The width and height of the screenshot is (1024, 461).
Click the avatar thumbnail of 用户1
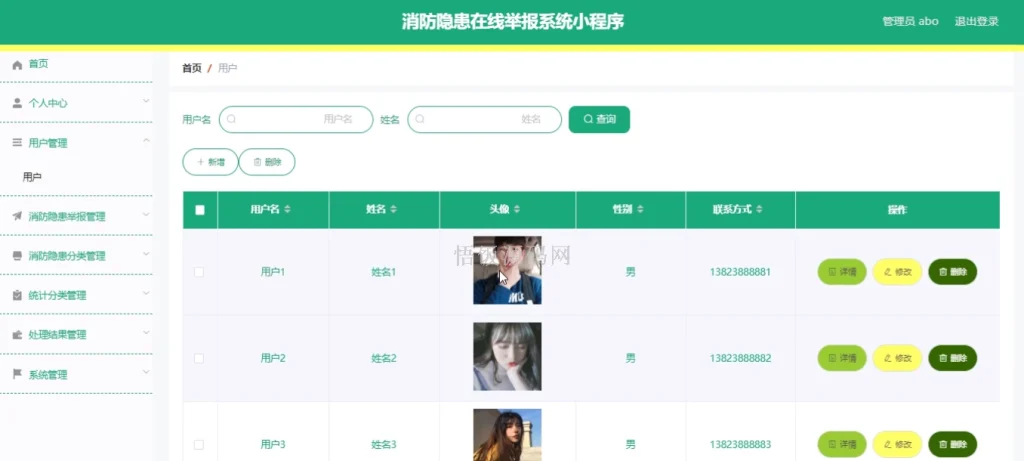pos(507,270)
